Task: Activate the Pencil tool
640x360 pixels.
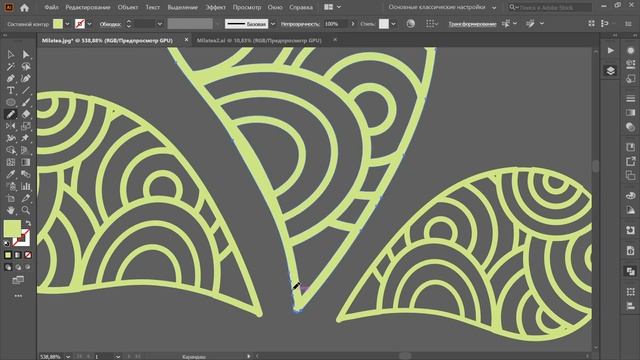Action: coord(11,114)
